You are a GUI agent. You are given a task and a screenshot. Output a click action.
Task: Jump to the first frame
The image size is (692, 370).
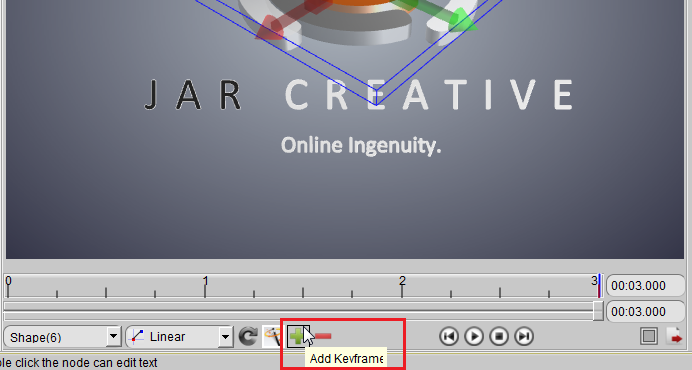coord(449,336)
